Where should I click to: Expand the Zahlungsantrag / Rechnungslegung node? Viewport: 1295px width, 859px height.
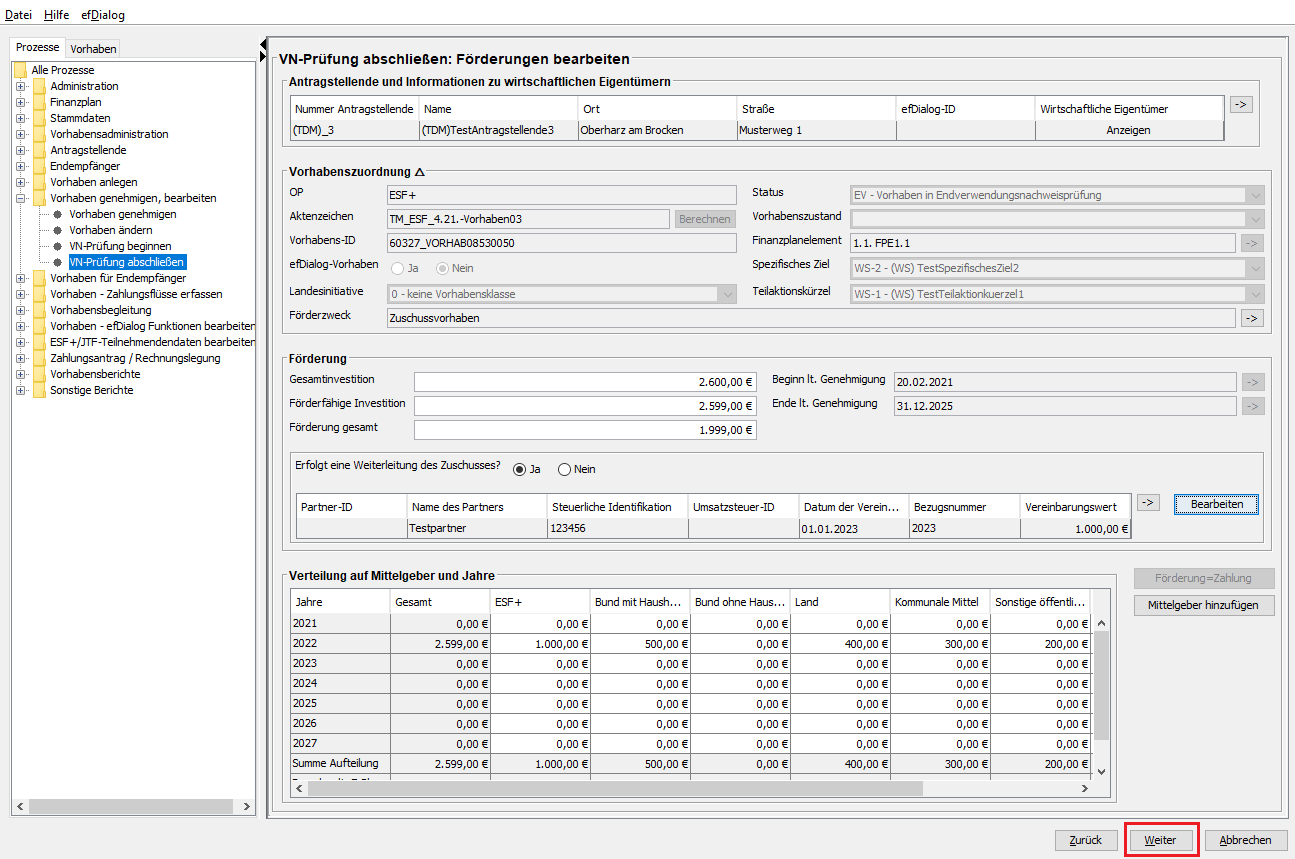pyautogui.click(x=20, y=358)
